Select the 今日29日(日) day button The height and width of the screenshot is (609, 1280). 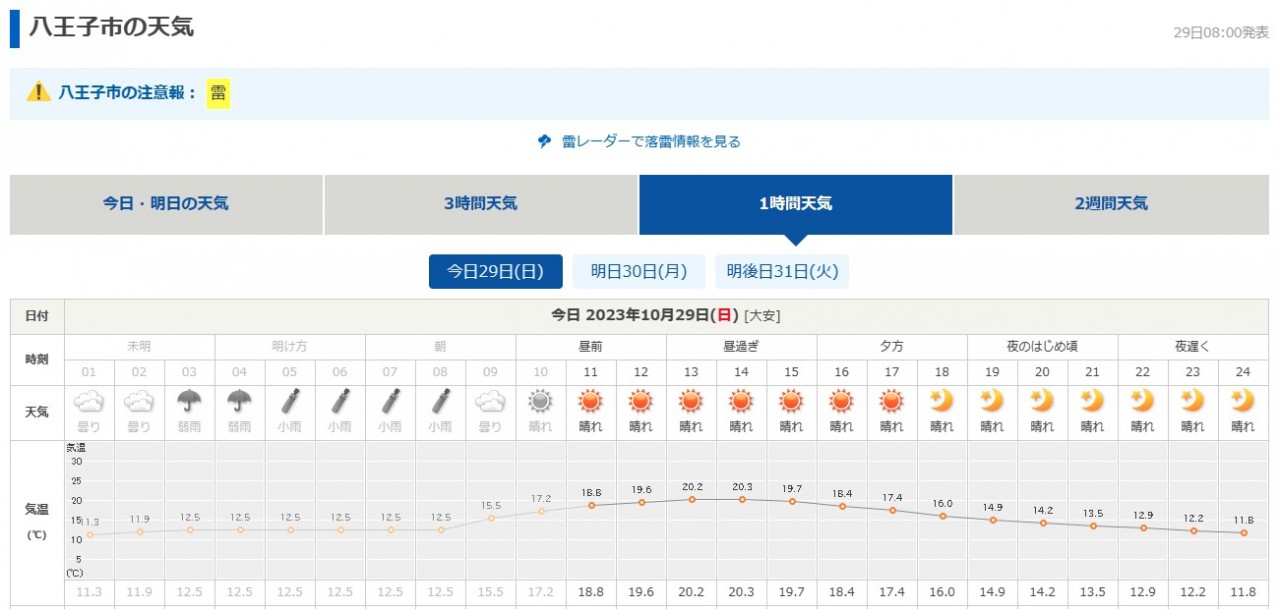495,271
